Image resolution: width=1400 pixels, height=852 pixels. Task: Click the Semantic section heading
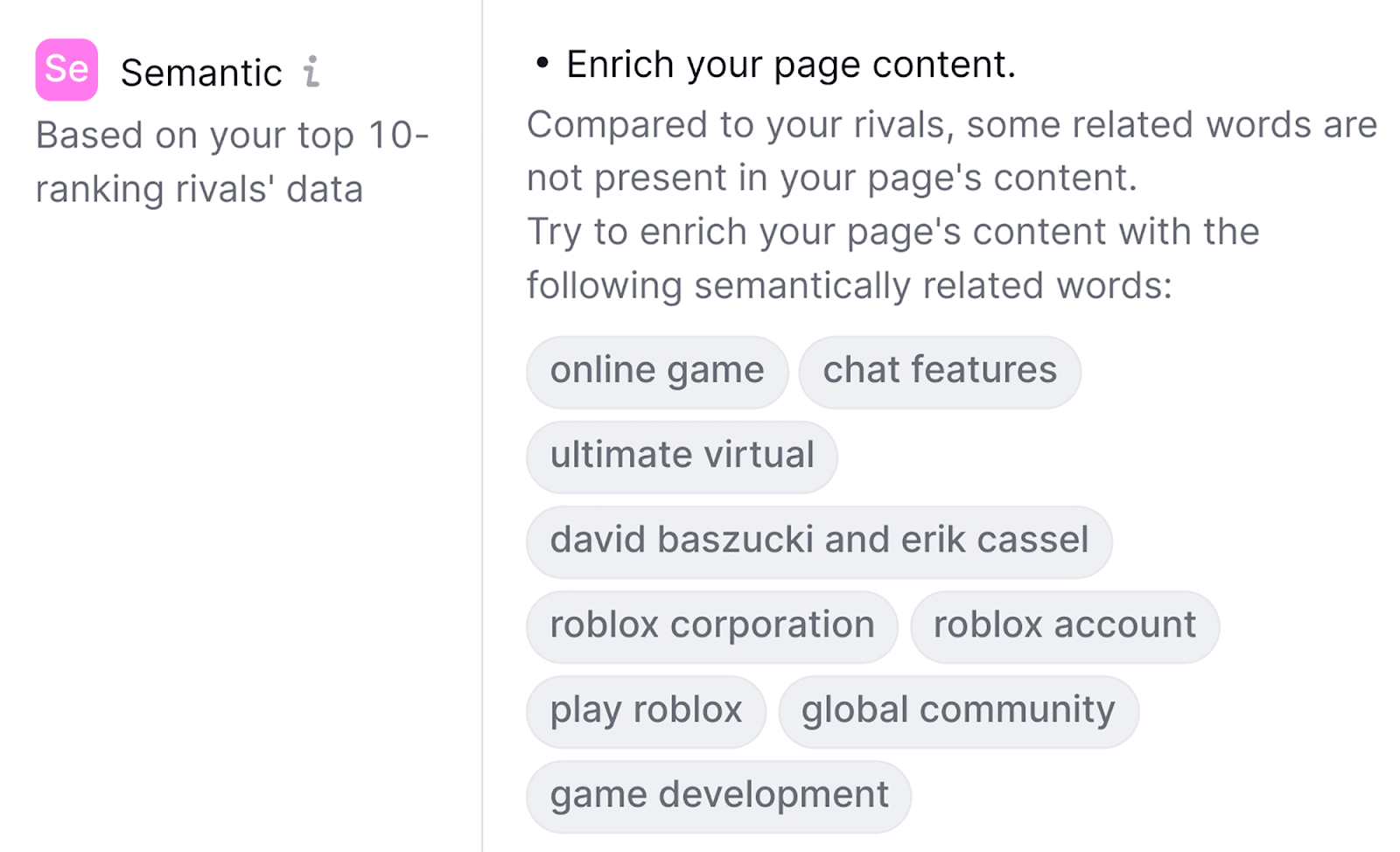(x=201, y=73)
